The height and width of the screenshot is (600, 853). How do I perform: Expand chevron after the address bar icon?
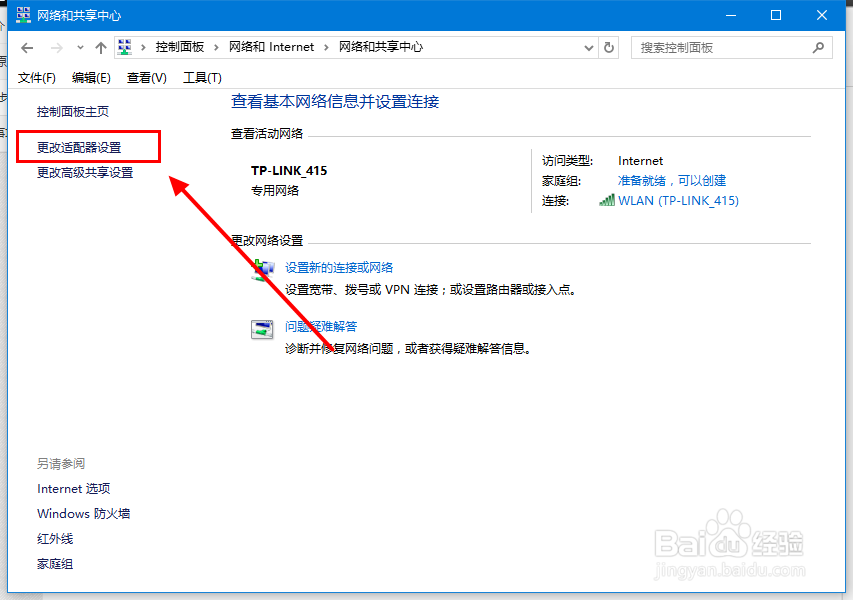point(143,47)
